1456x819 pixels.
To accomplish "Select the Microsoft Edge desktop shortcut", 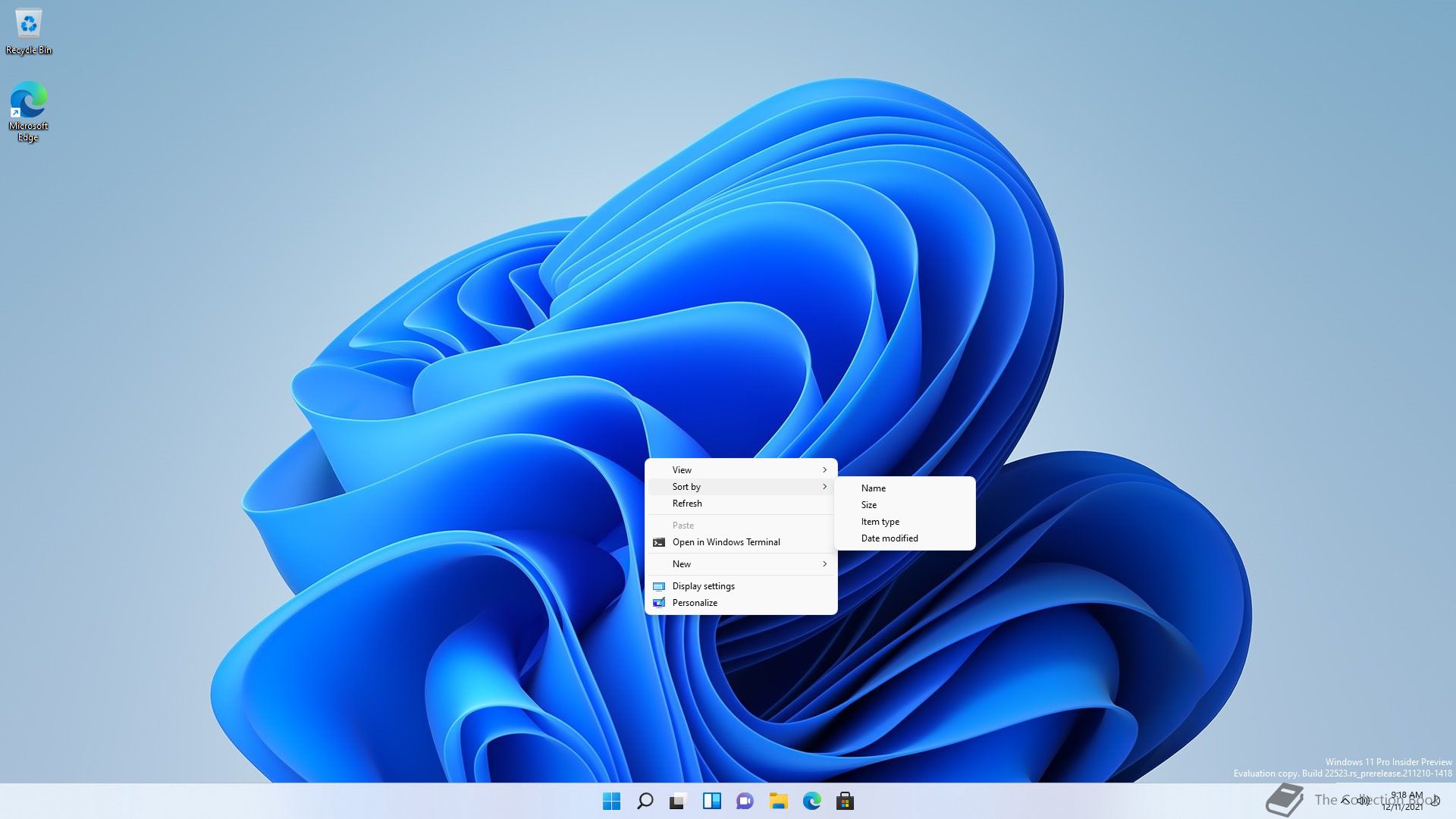I will click(x=29, y=112).
